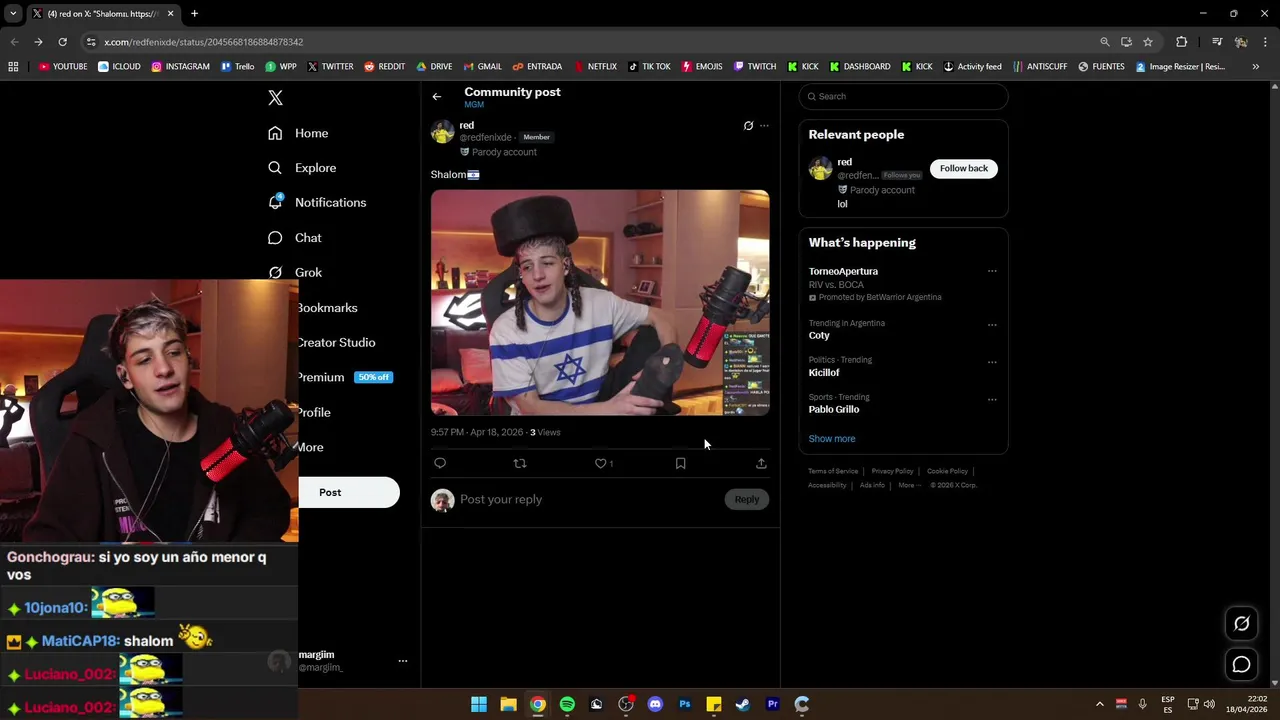Open the Apps grid in bookmarks bar
The image size is (1280, 720).
coord(13,67)
